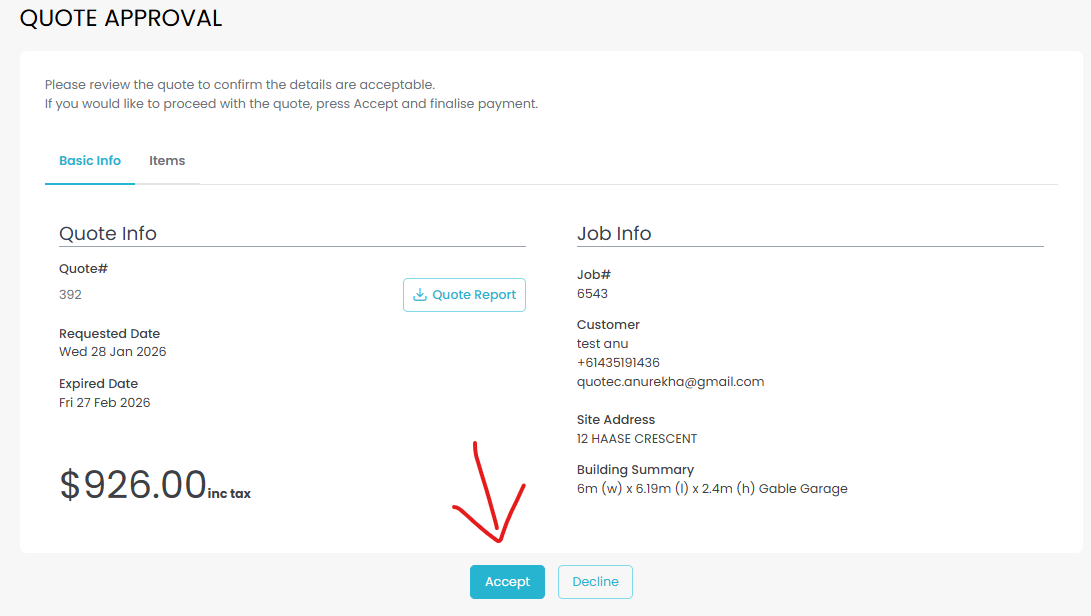Open the Quote Report button label
The width and height of the screenshot is (1091, 616).
point(474,295)
